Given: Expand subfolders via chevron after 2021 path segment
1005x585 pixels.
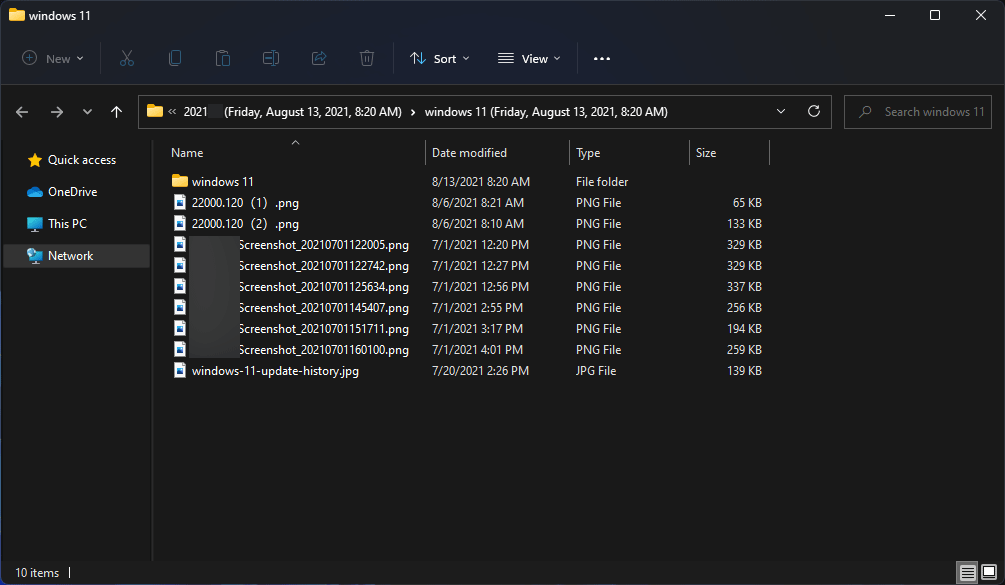Looking at the screenshot, I should pyautogui.click(x=413, y=112).
